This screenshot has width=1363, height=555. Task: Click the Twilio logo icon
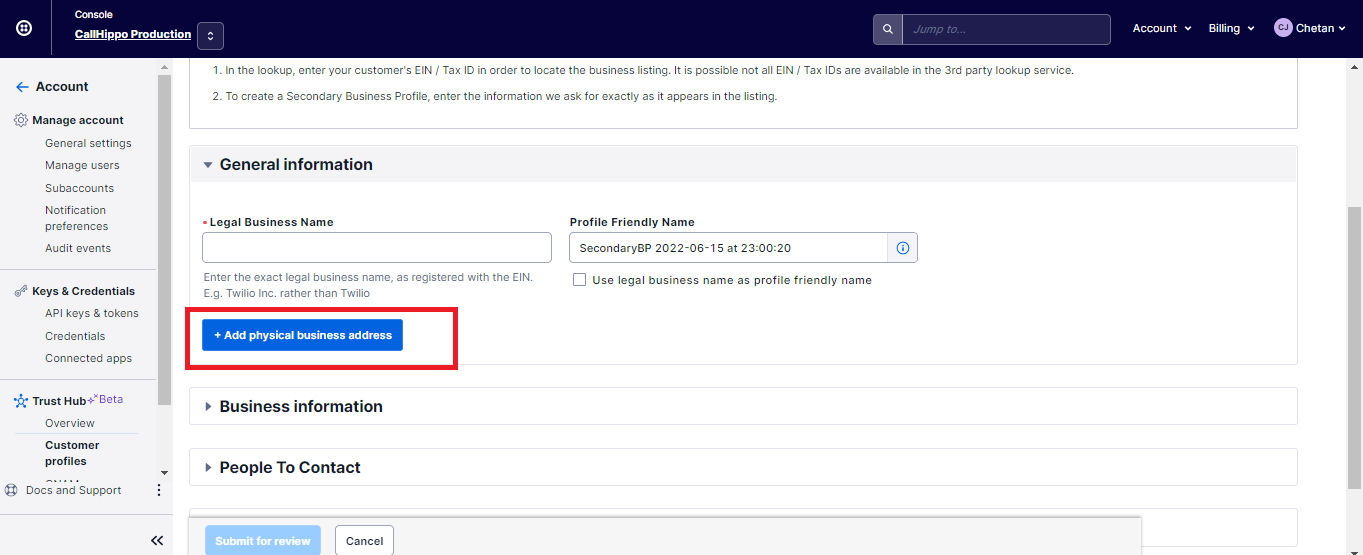(24, 28)
